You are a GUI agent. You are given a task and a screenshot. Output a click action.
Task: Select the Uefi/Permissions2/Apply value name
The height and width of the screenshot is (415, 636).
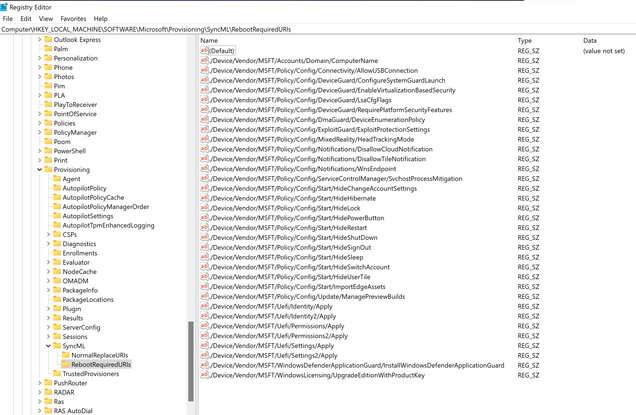(x=279, y=336)
